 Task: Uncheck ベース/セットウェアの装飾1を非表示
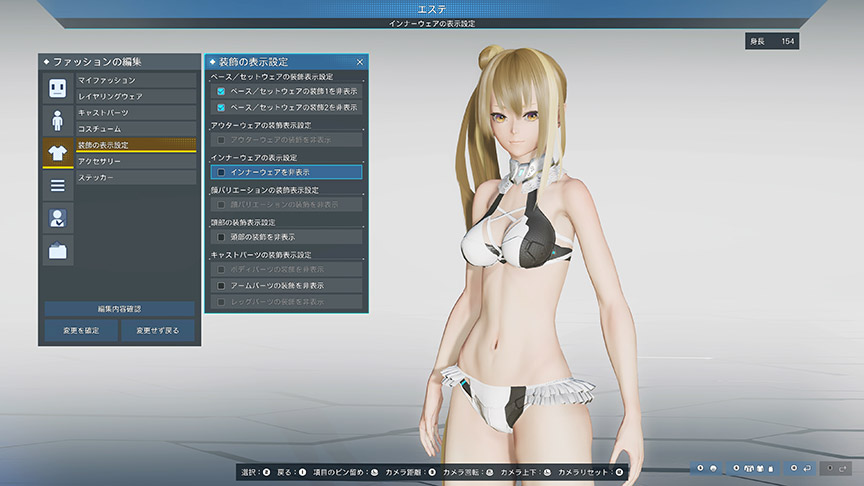coord(221,91)
